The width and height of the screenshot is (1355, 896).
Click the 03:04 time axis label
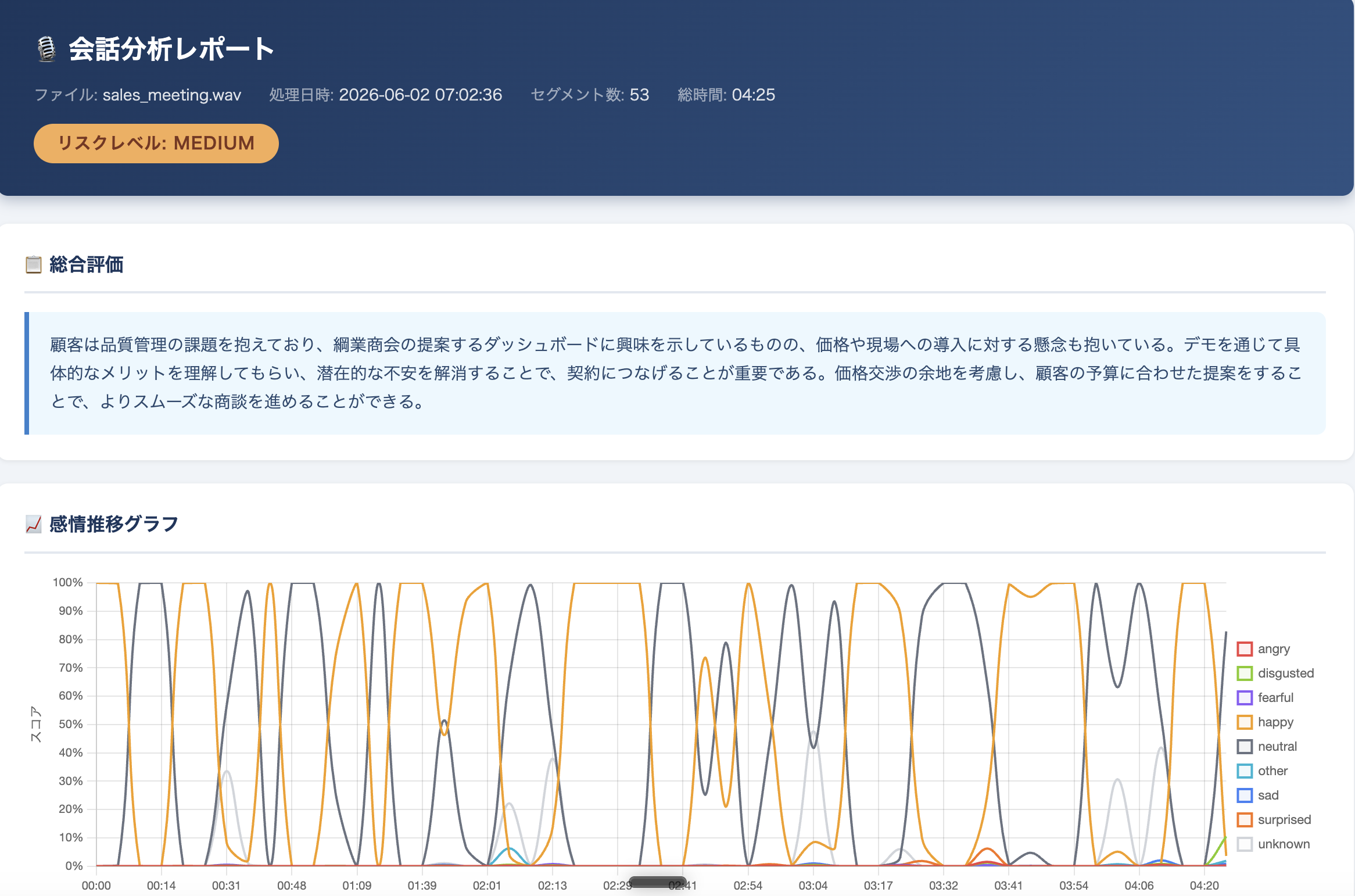pos(813,886)
